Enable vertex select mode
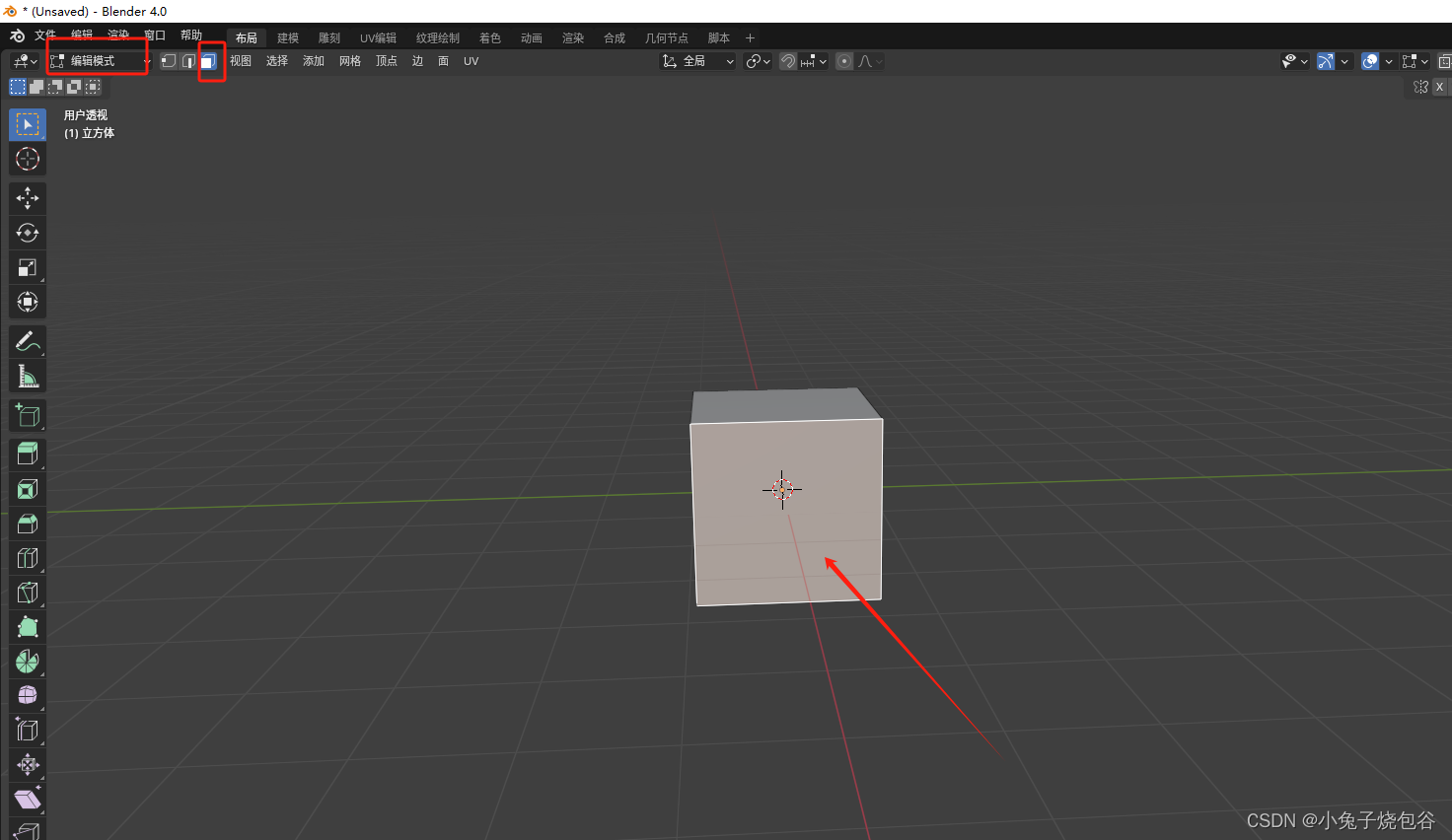The width and height of the screenshot is (1452, 840). (x=169, y=61)
